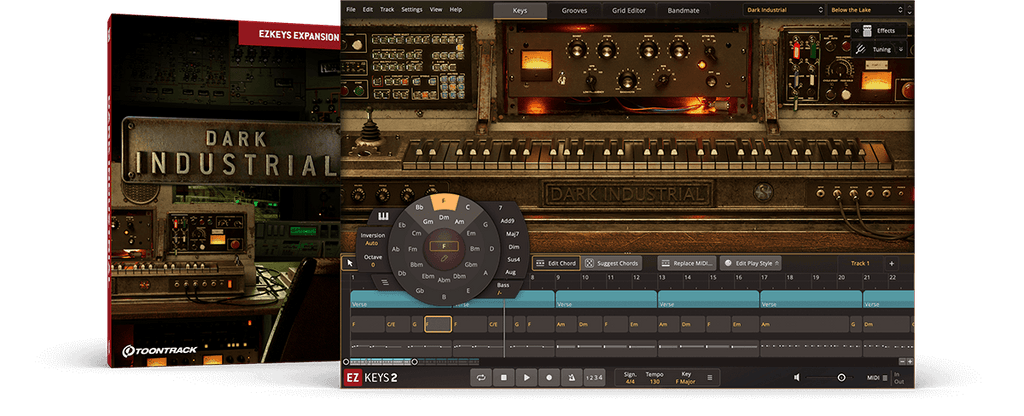Zoom in timeline with plus icon
This screenshot has width=1024, height=416.
click(x=910, y=361)
